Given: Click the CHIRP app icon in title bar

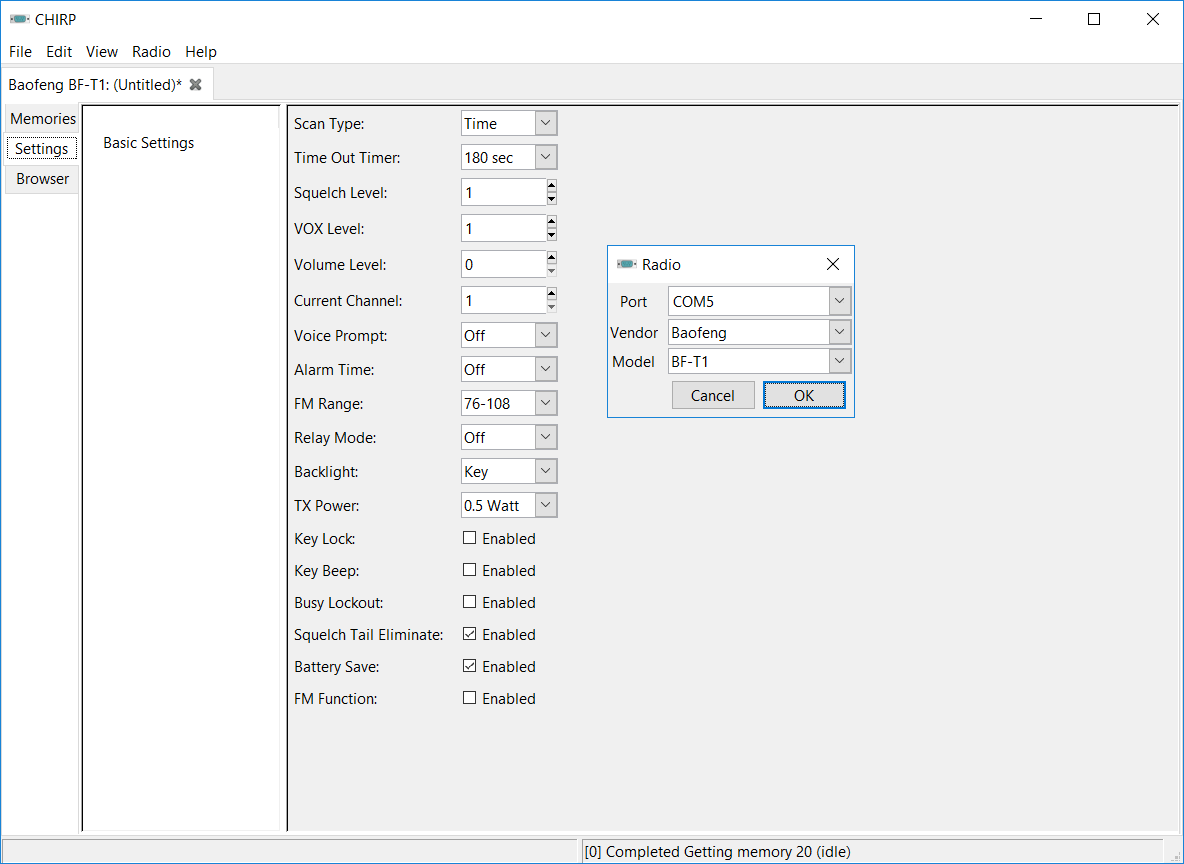Looking at the screenshot, I should 20,19.
